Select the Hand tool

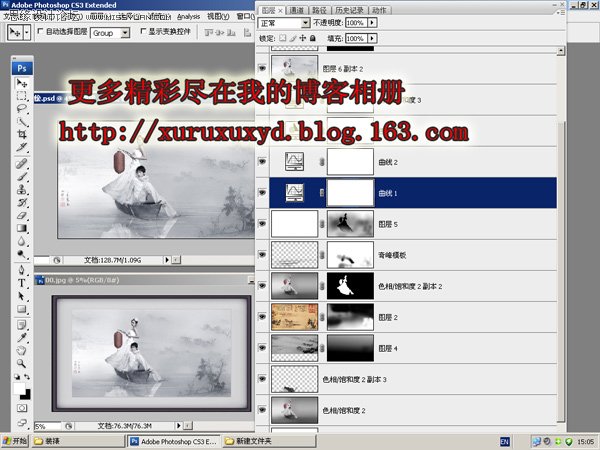[22, 351]
